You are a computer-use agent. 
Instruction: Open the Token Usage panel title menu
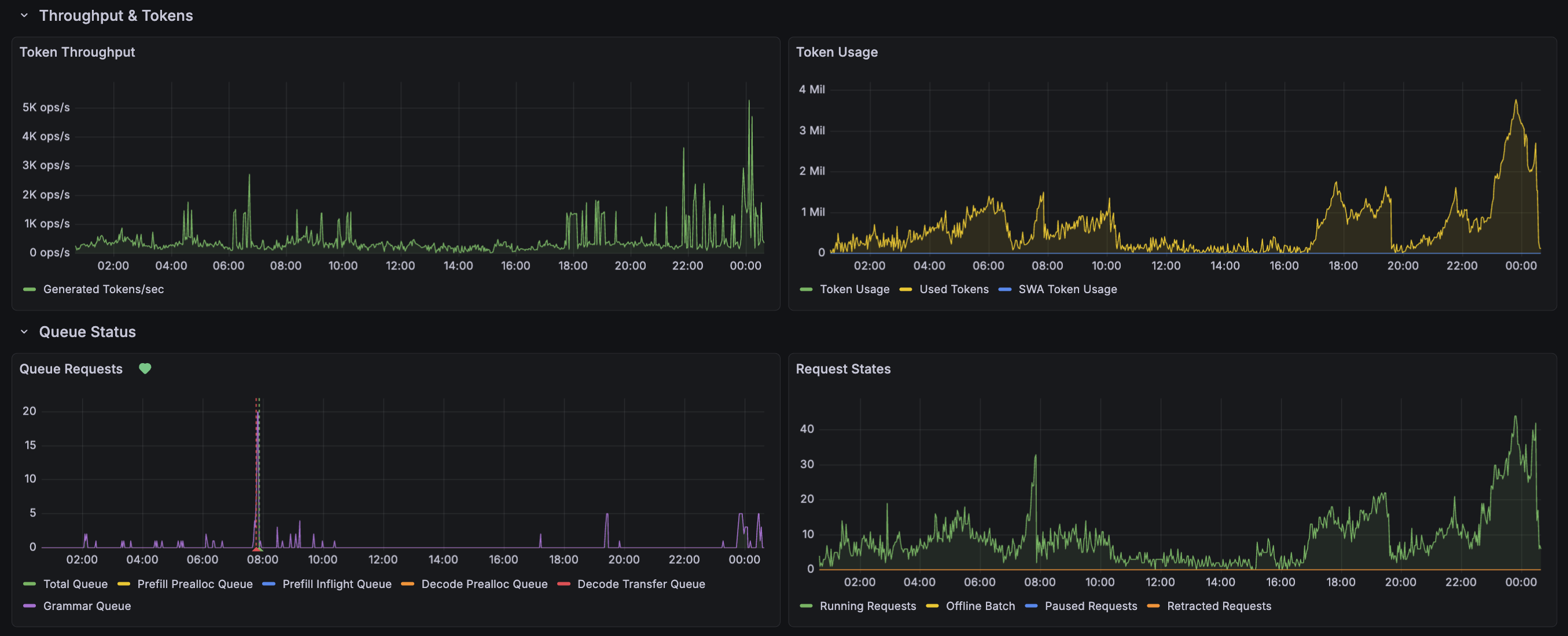pyautogui.click(x=838, y=51)
